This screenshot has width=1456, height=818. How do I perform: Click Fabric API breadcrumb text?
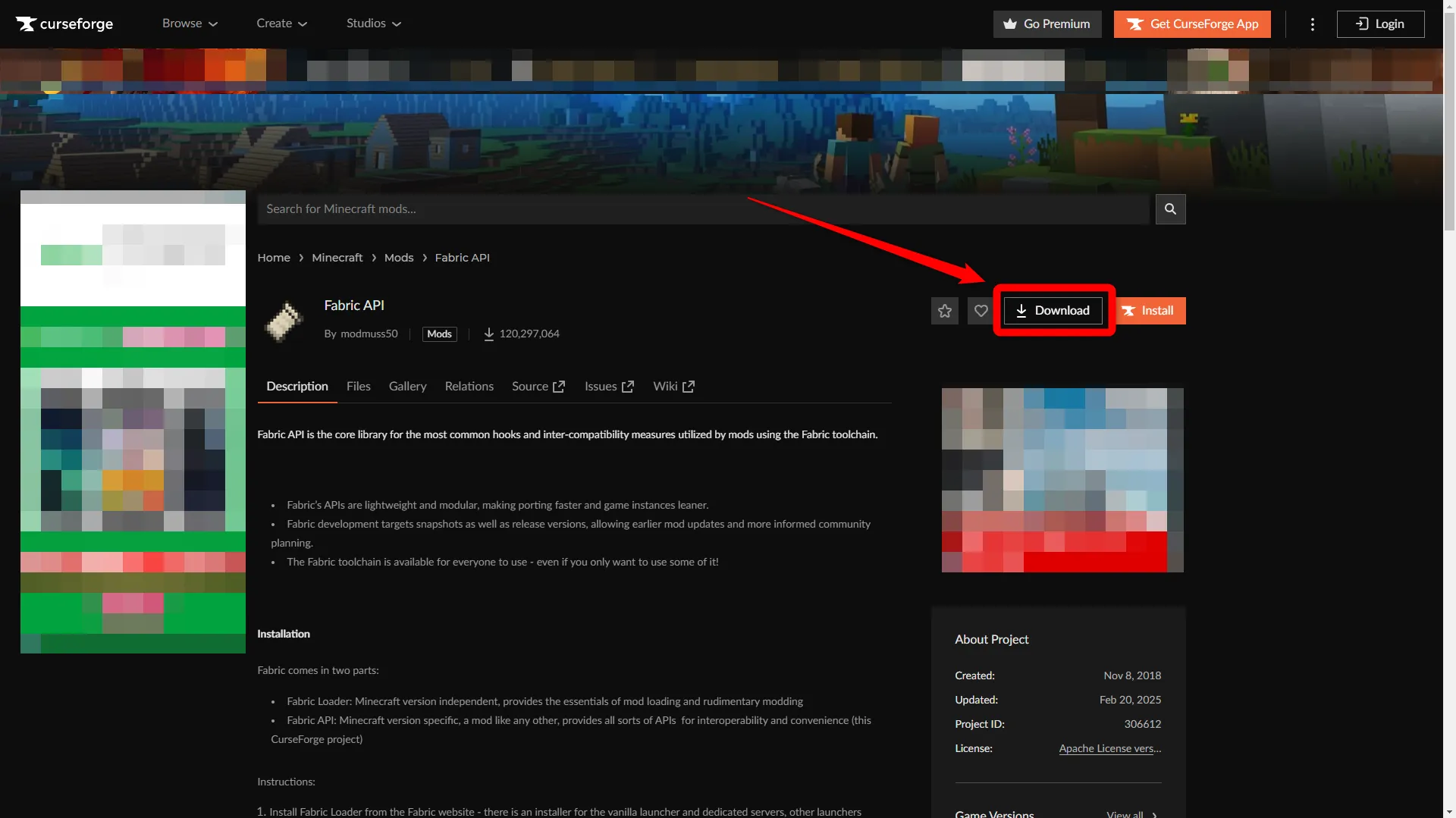[x=463, y=258]
